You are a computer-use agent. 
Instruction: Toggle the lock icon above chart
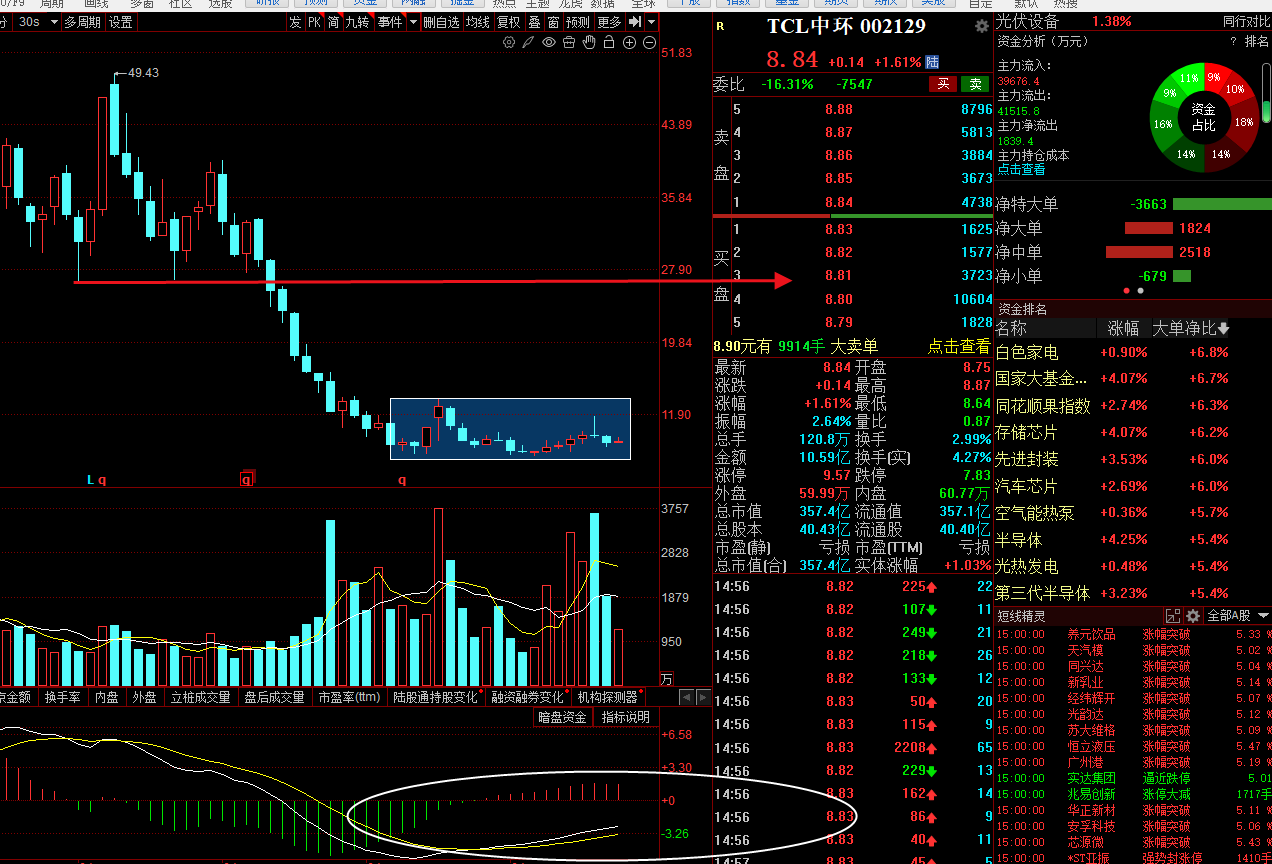click(609, 42)
